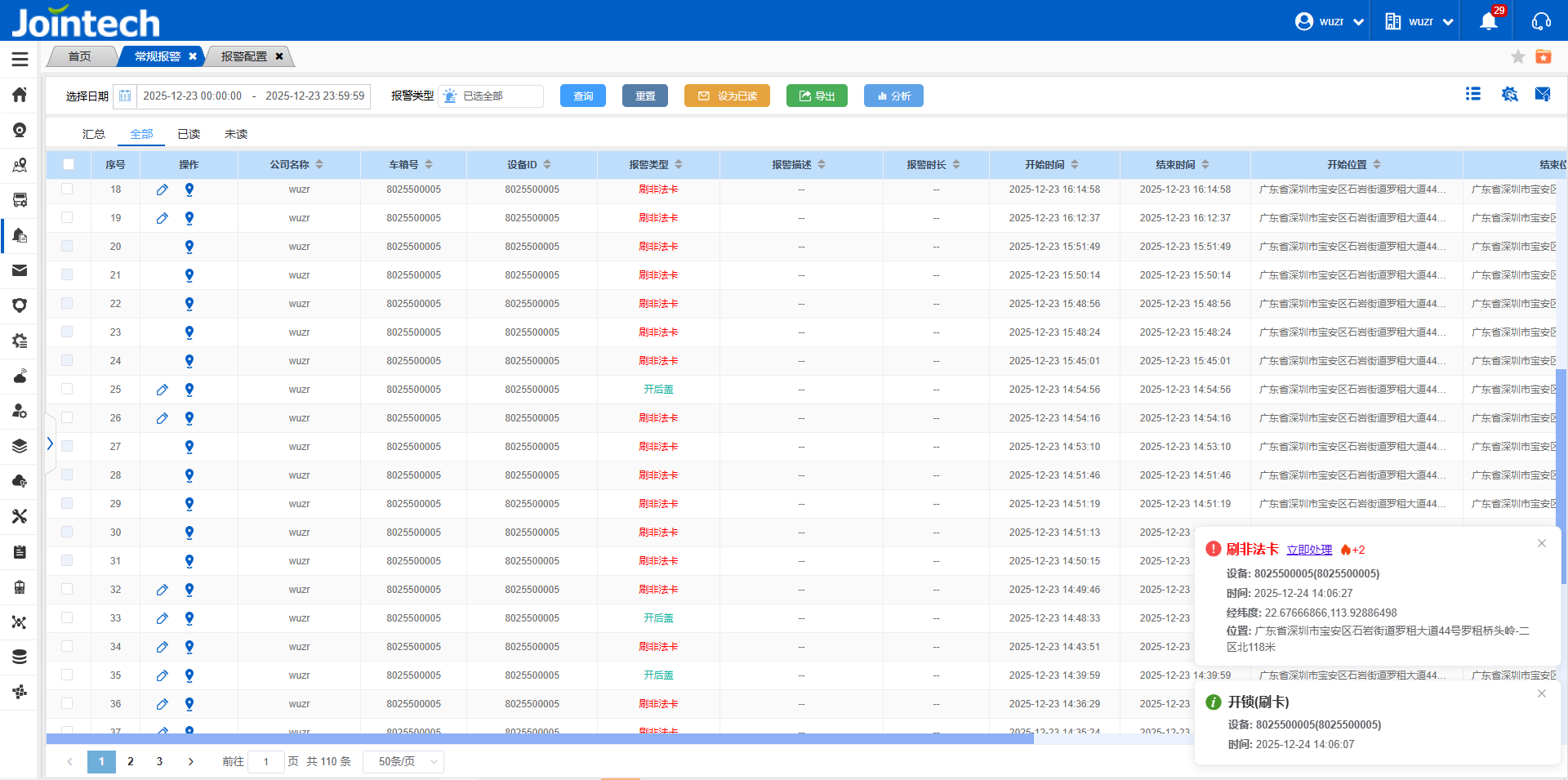Check the checkbox for row 25
1568x780 pixels.
tap(67, 390)
